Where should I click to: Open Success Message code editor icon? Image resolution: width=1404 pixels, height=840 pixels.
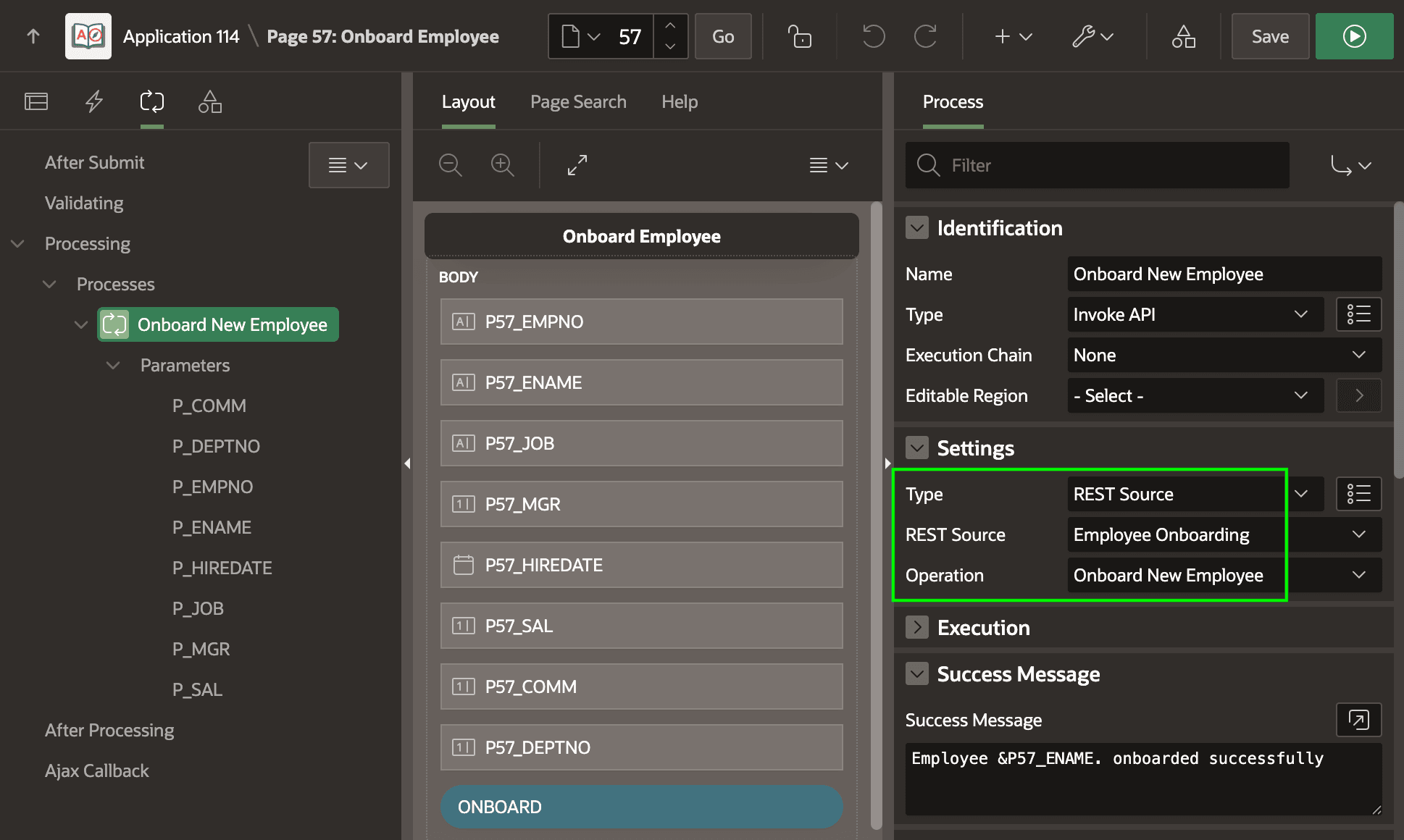(x=1358, y=720)
